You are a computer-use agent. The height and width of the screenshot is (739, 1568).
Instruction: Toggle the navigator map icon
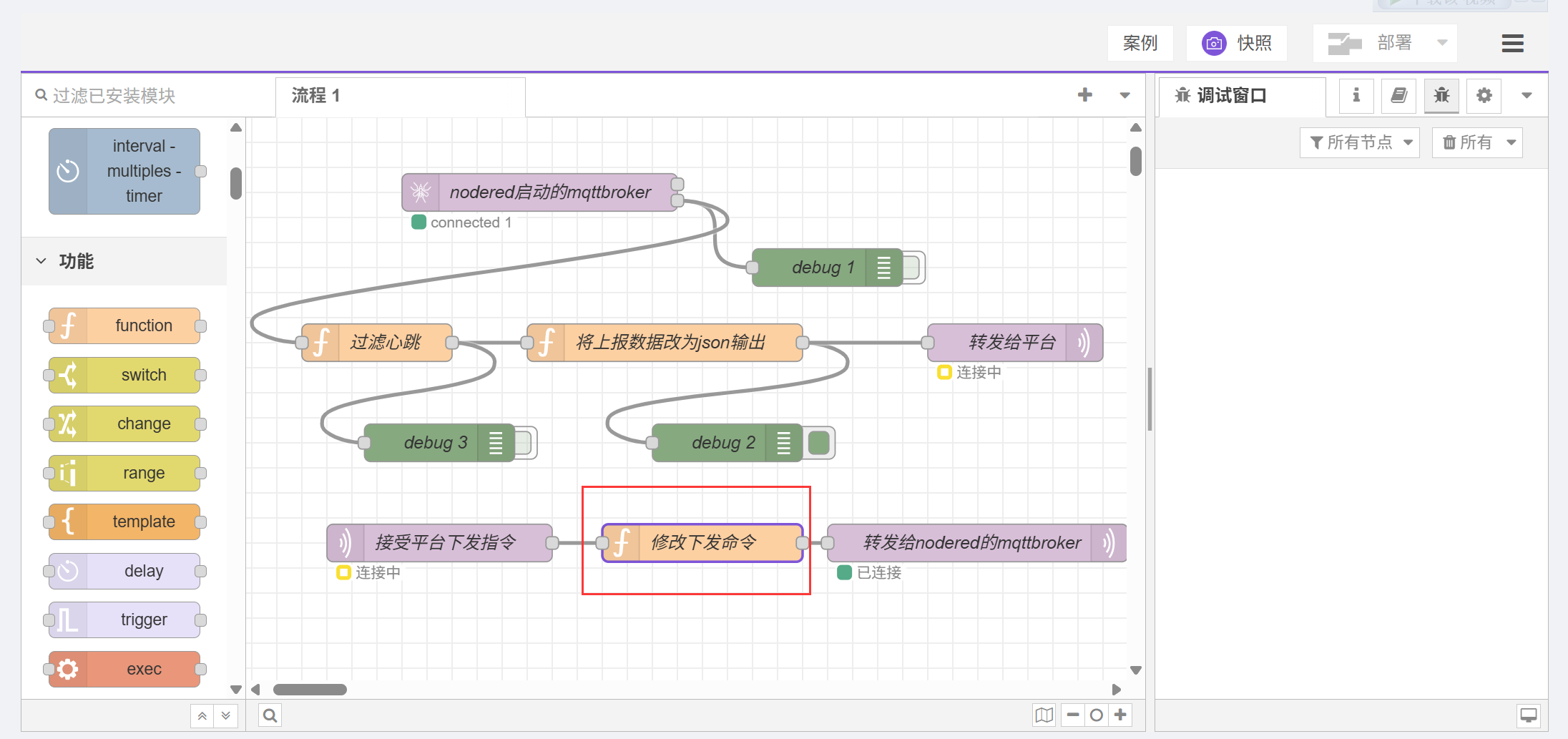[x=1044, y=715]
